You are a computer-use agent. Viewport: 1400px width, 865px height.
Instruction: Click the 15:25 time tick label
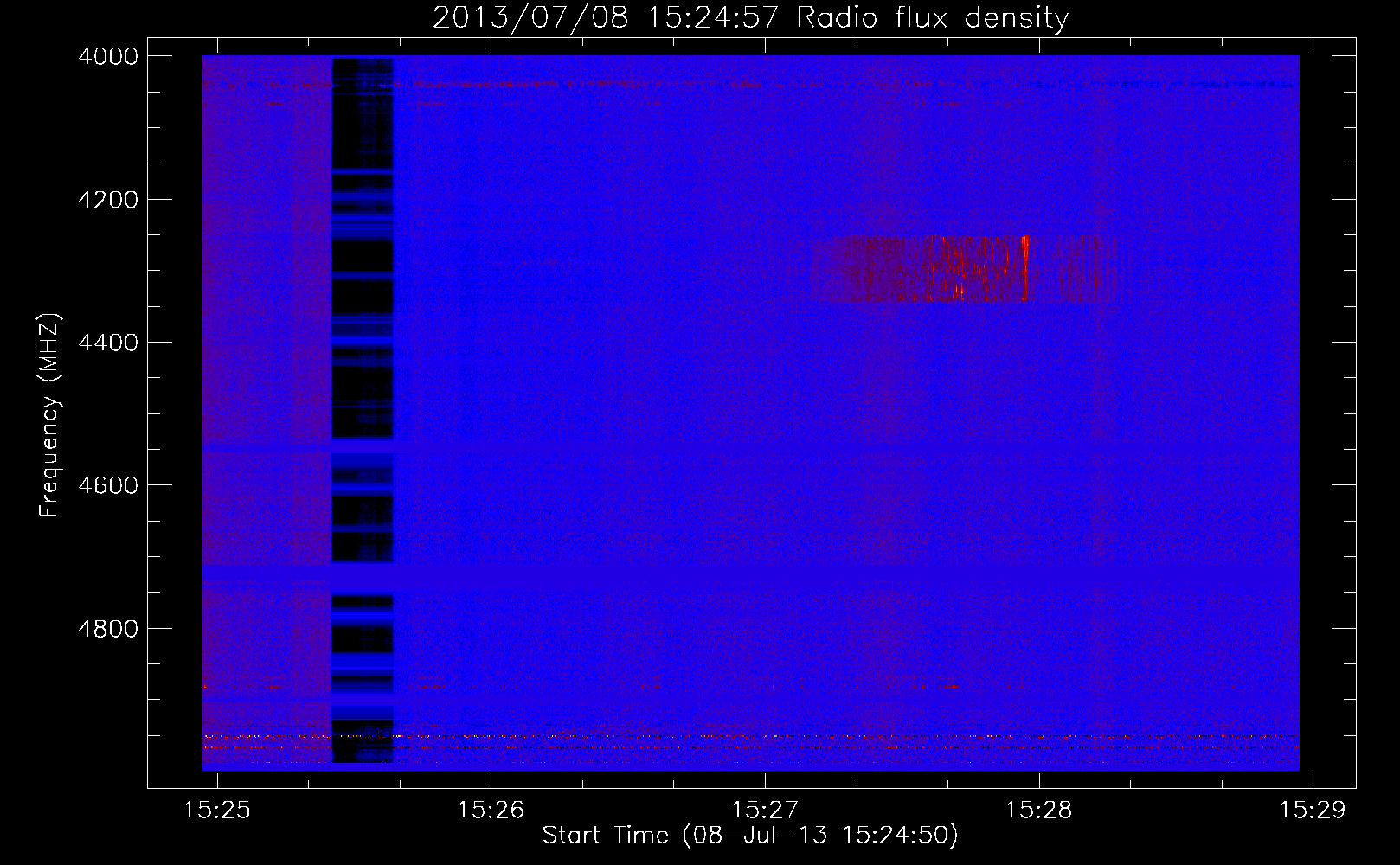pyautogui.click(x=217, y=810)
